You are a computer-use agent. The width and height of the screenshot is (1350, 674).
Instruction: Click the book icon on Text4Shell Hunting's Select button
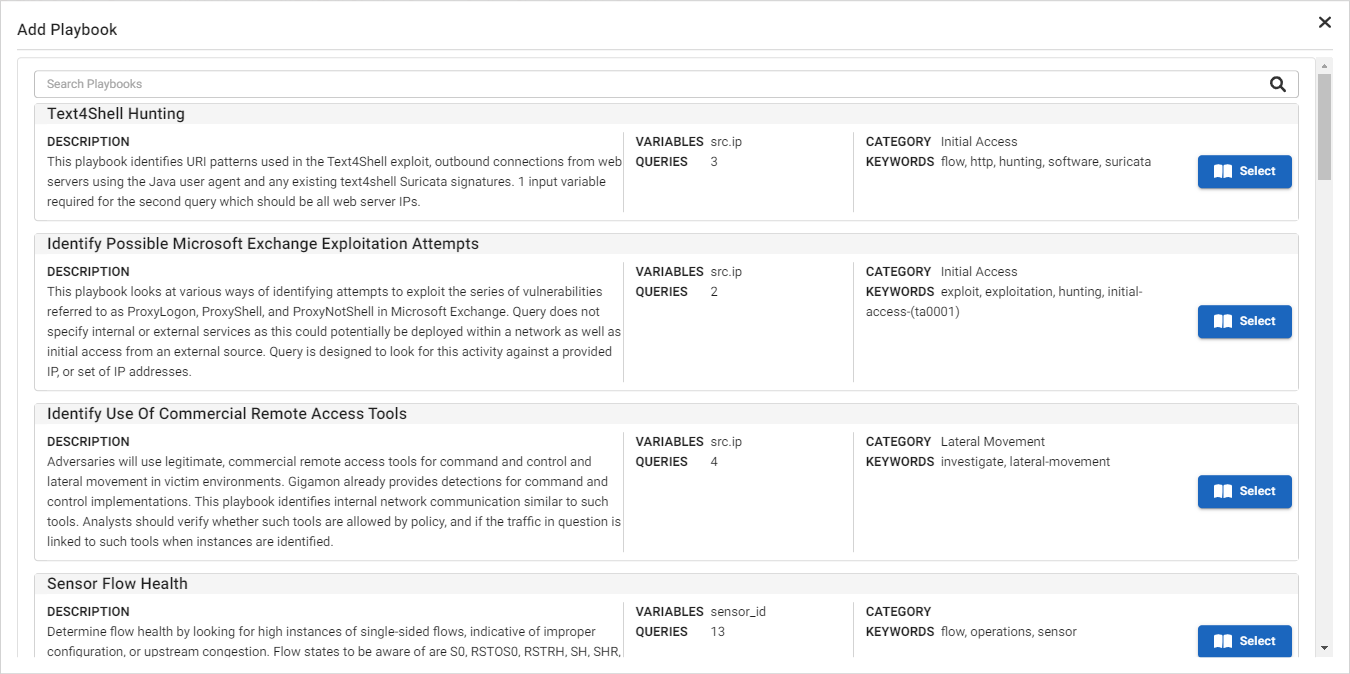pos(1223,171)
